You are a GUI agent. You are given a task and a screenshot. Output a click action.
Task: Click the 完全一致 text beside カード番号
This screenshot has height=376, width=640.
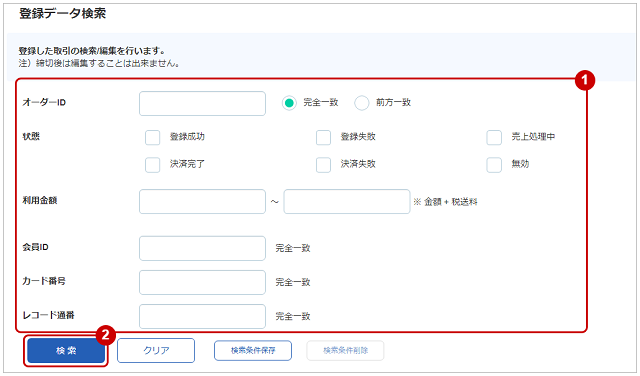(293, 282)
